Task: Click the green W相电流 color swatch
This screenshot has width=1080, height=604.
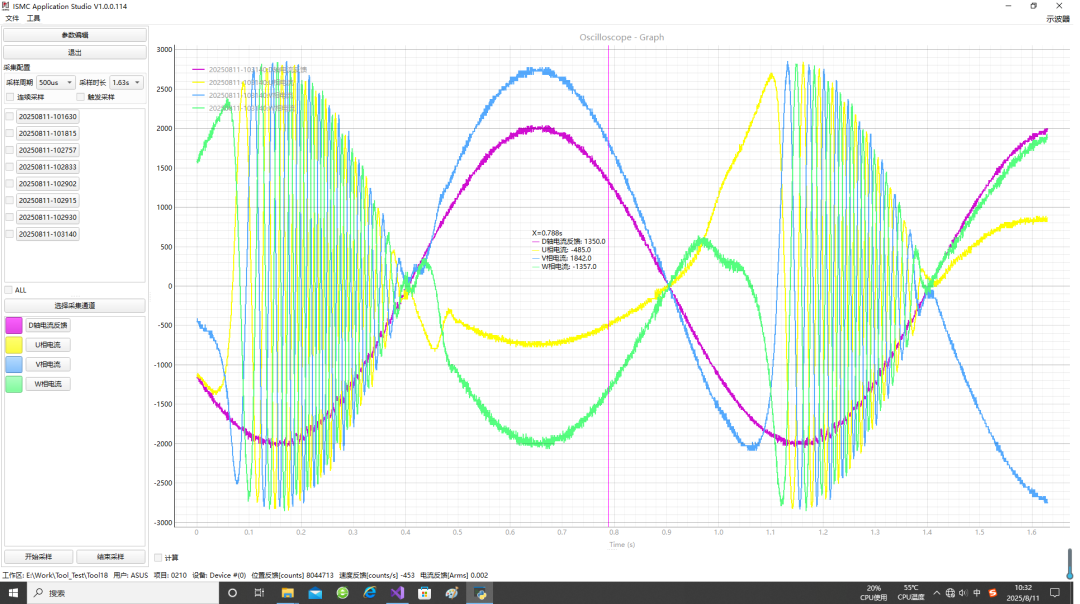Action: tap(14, 384)
